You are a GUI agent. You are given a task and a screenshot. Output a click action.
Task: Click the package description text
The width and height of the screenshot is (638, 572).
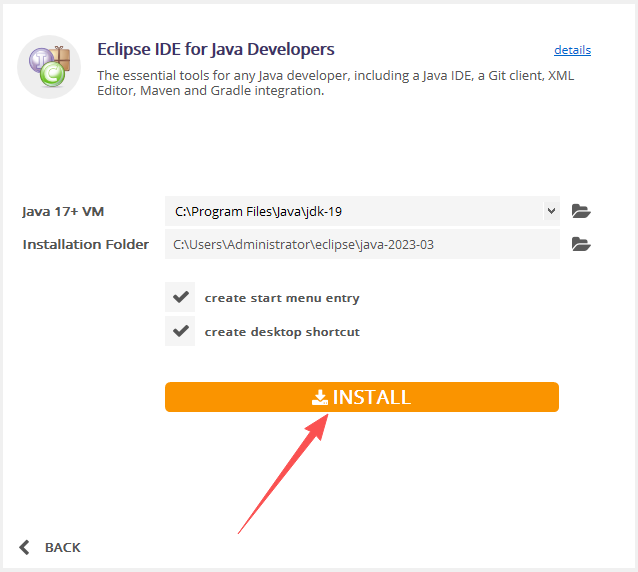(335, 83)
